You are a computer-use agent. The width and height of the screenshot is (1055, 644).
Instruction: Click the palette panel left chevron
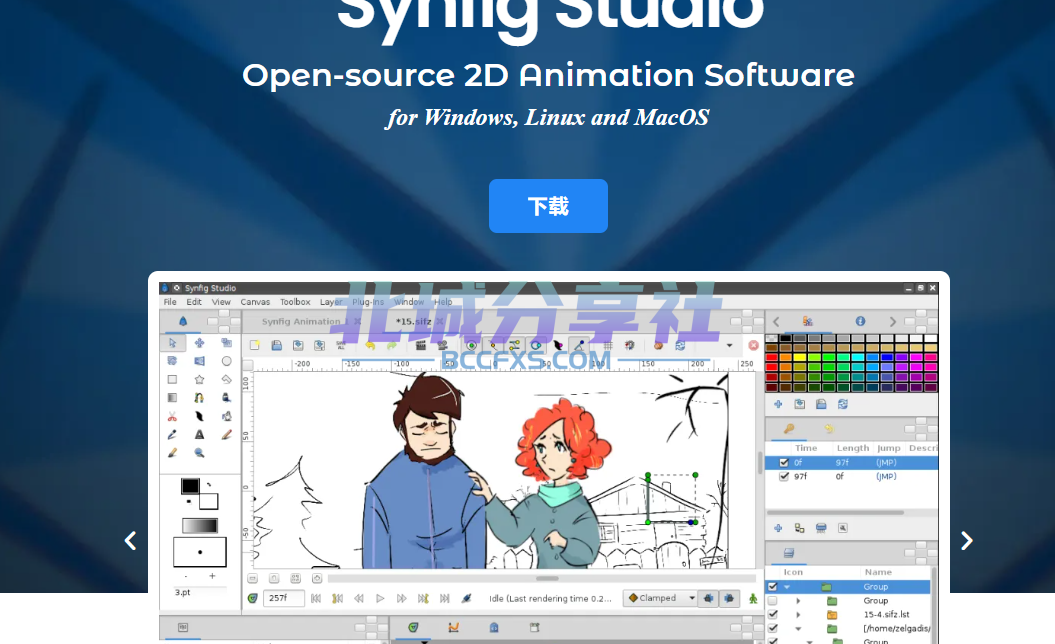pos(776,322)
